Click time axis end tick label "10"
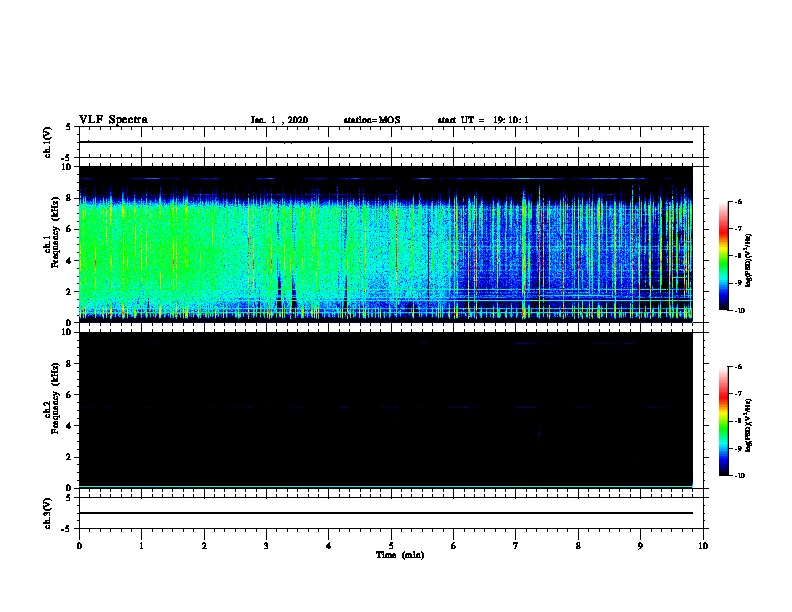This screenshot has width=792, height=612. (703, 546)
